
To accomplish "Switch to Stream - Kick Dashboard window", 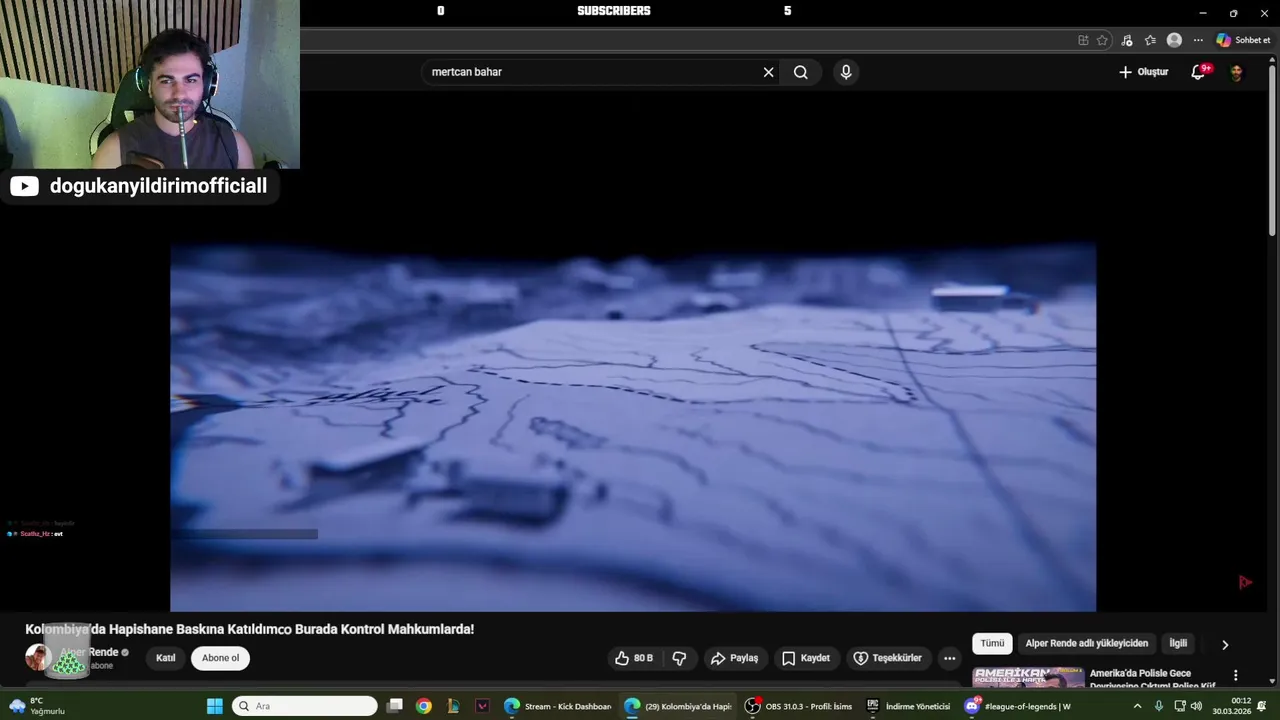I will 558,706.
